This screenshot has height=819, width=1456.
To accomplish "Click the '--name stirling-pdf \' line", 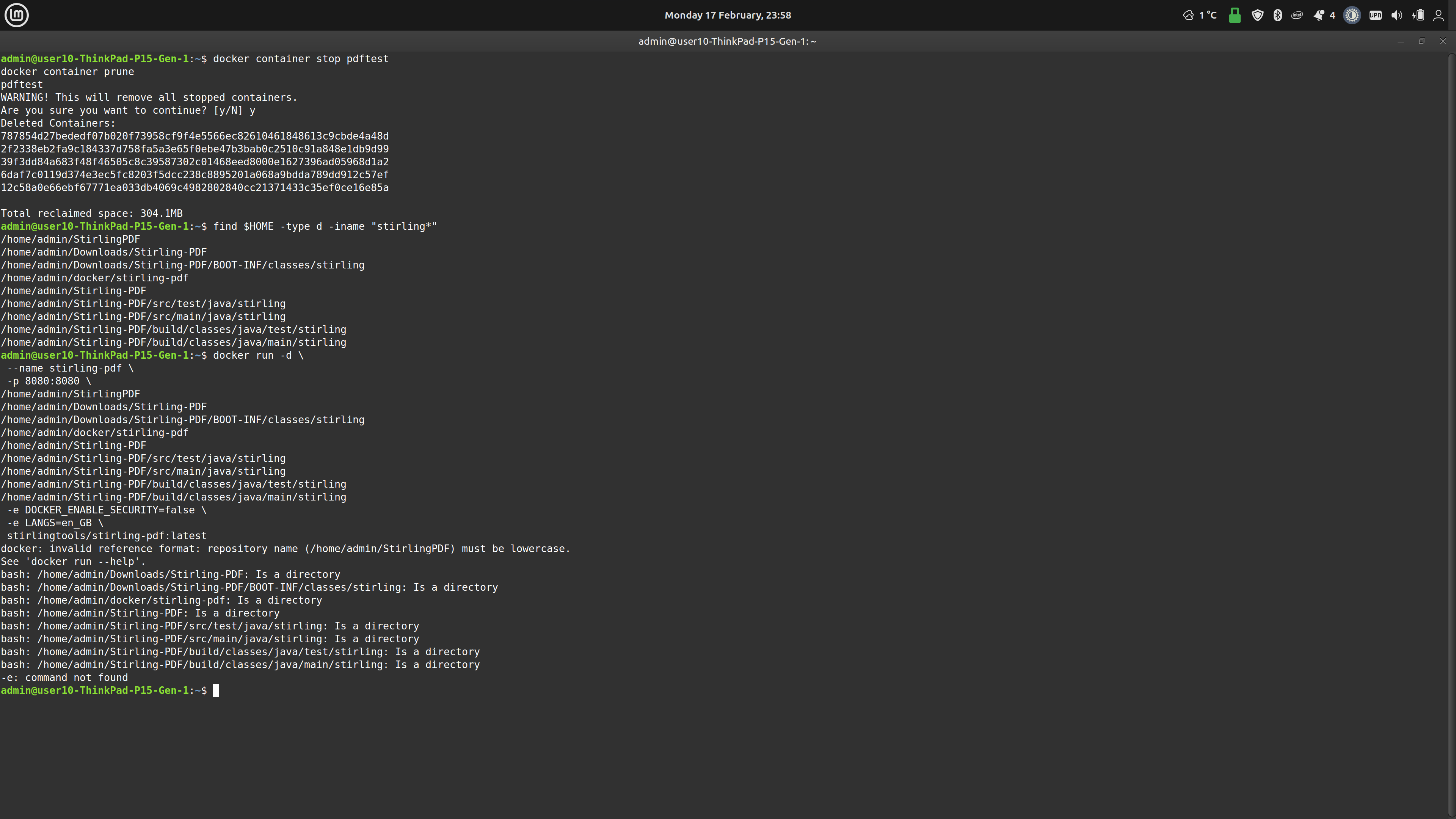I will coord(70,369).
